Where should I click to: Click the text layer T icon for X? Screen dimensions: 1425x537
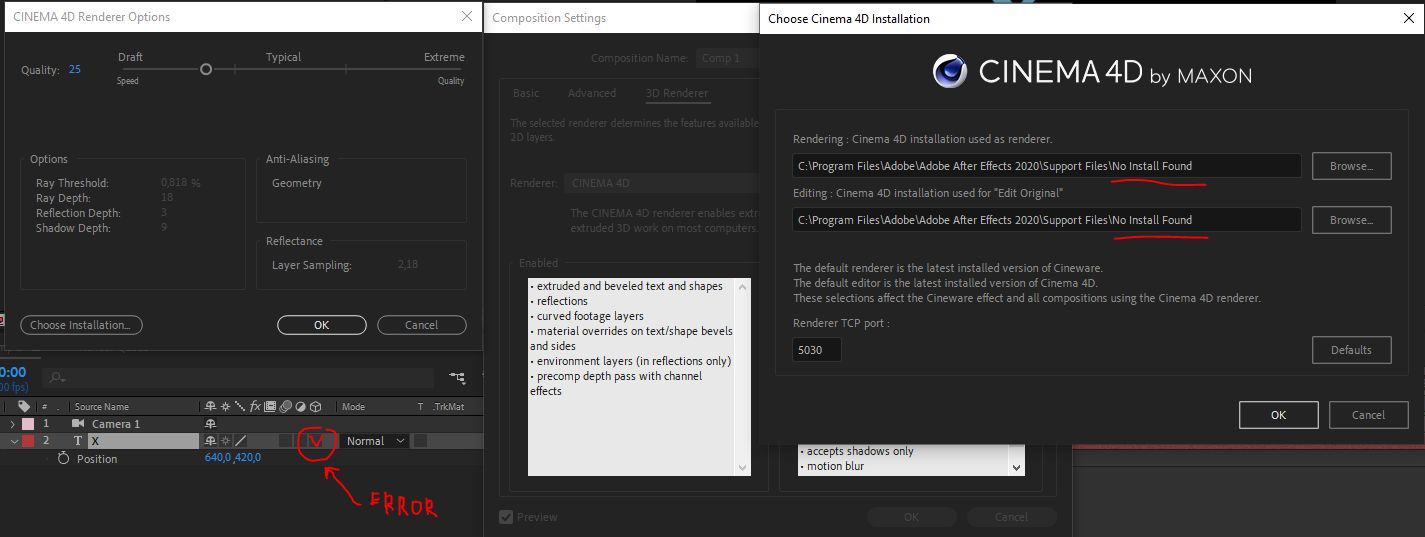tap(78, 441)
